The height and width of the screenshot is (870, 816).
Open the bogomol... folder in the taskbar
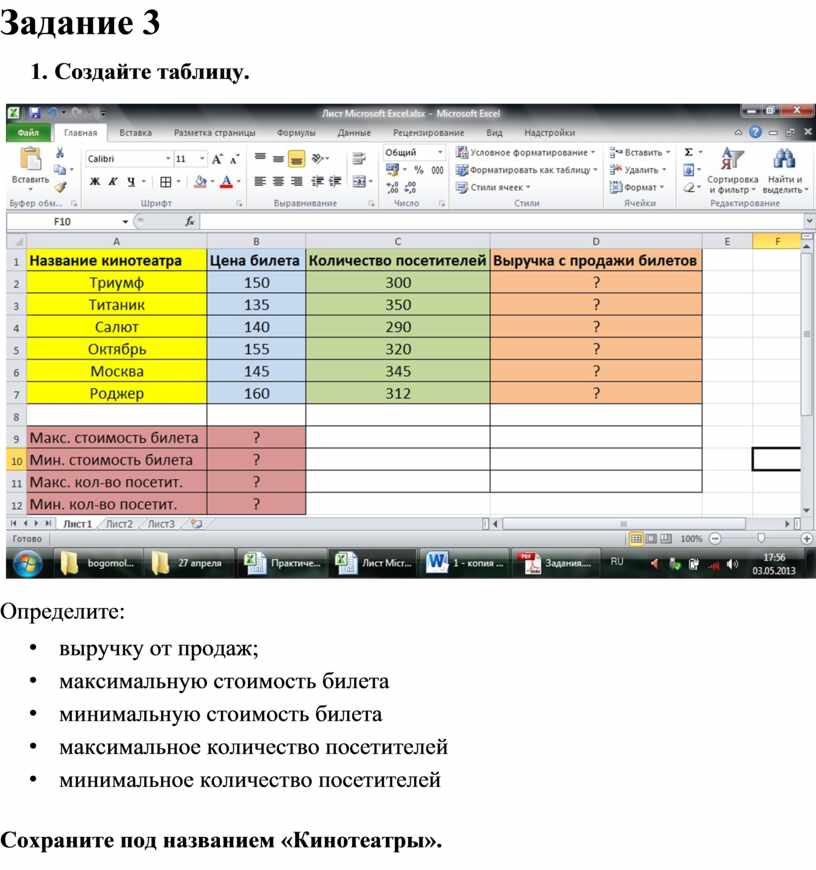(98, 563)
